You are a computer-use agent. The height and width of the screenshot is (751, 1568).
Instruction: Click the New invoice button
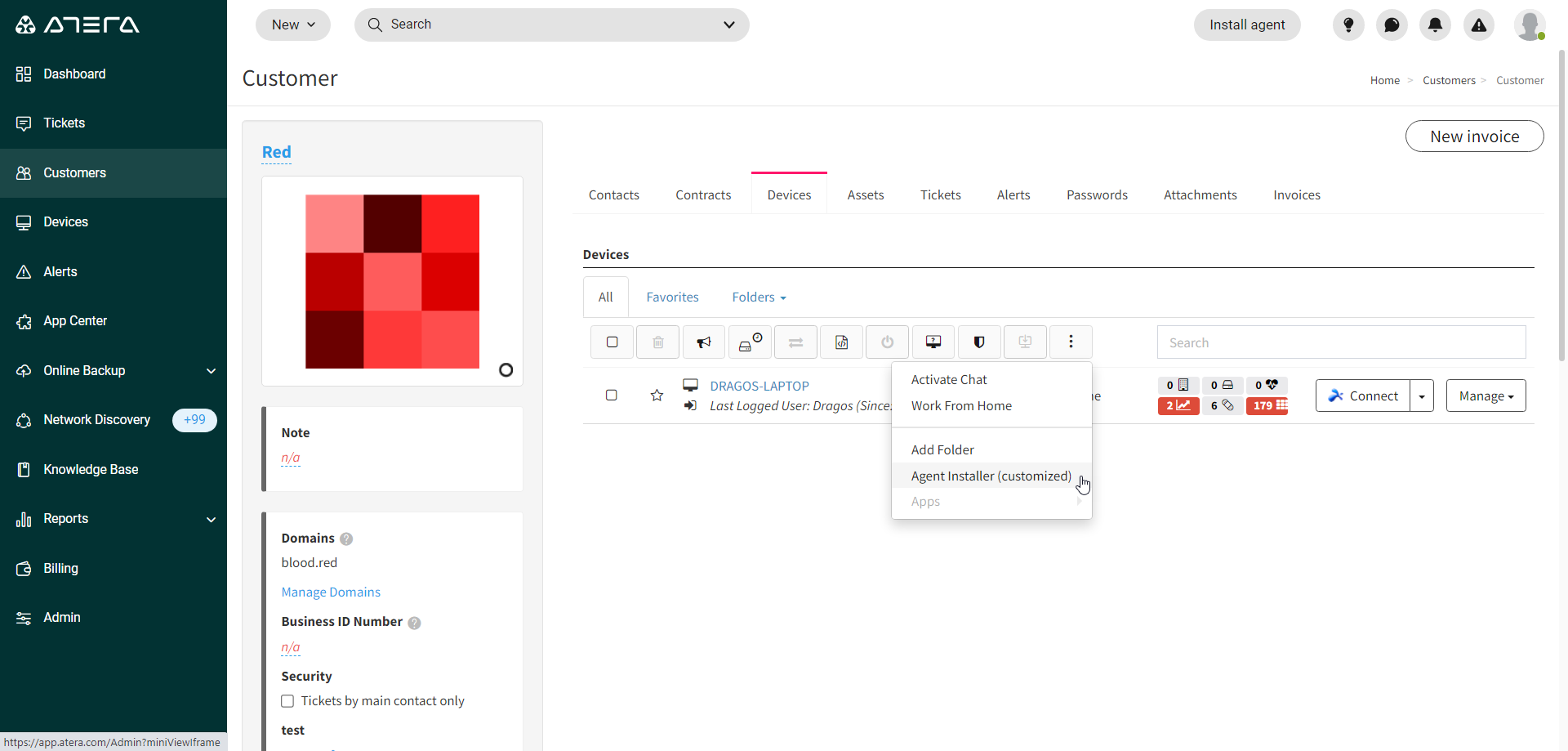(x=1474, y=136)
